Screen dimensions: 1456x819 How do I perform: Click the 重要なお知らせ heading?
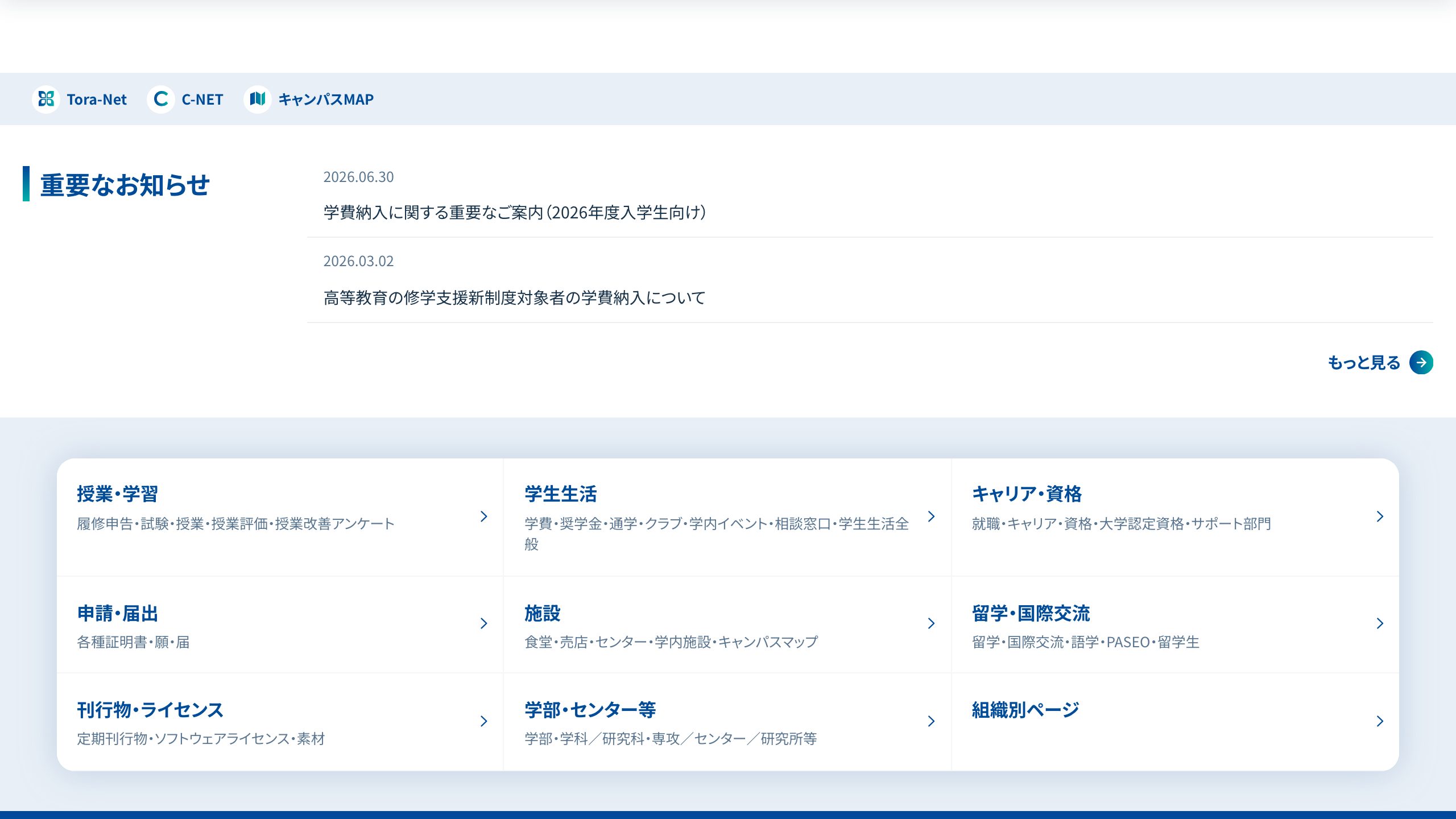click(125, 185)
